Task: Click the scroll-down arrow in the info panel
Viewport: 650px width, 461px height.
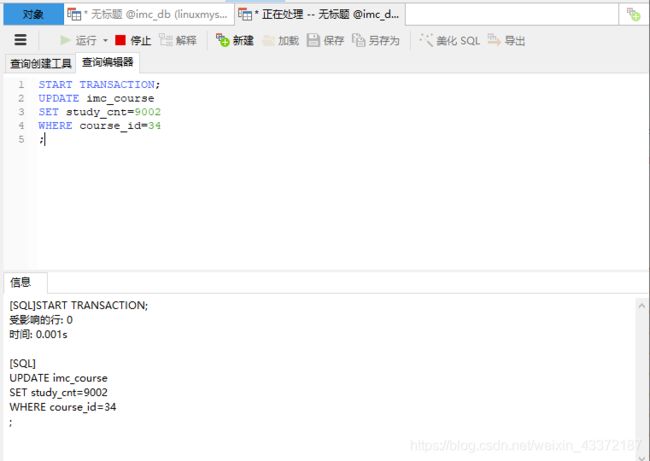Action: click(642, 457)
